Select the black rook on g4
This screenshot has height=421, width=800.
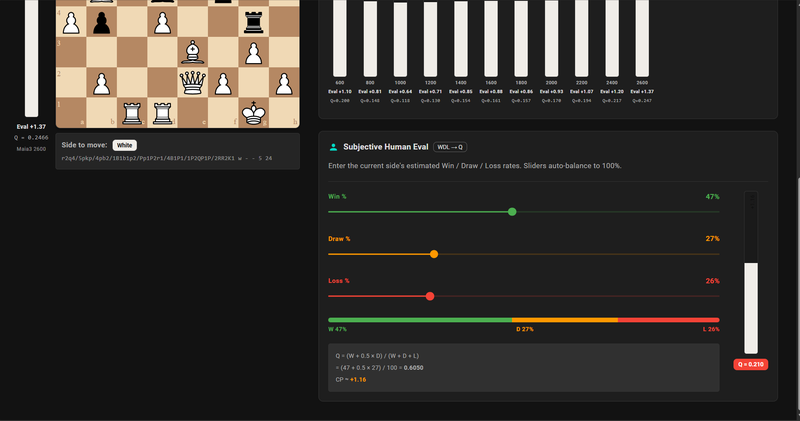254,20
